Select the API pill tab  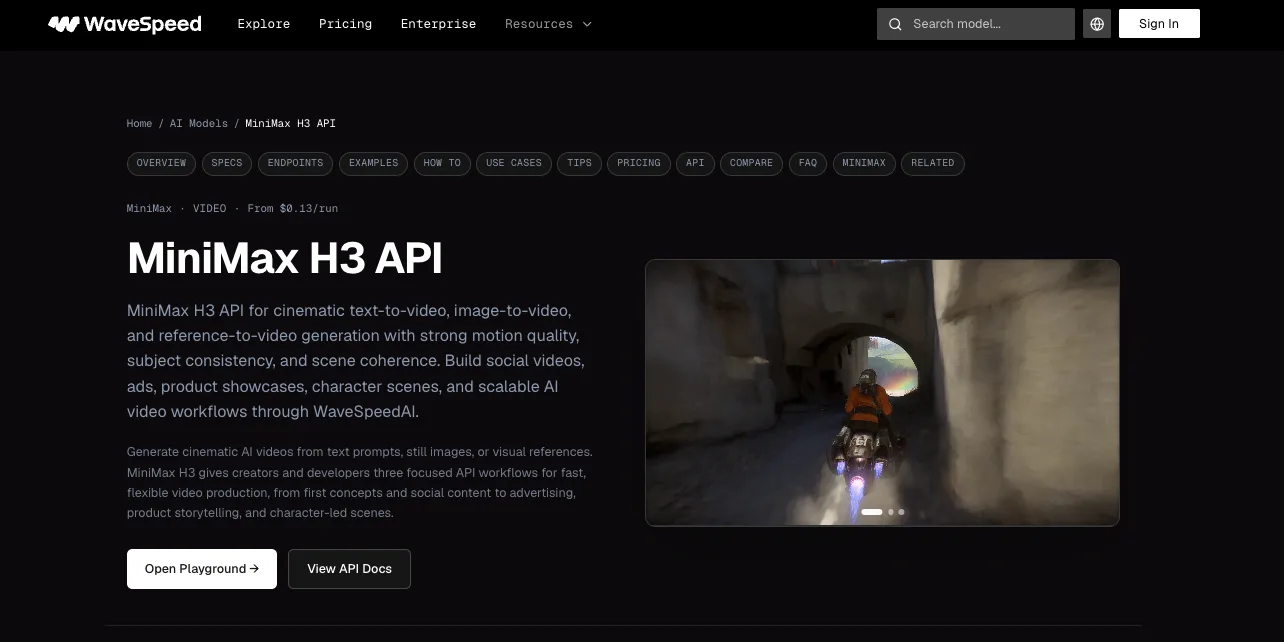tap(695, 163)
